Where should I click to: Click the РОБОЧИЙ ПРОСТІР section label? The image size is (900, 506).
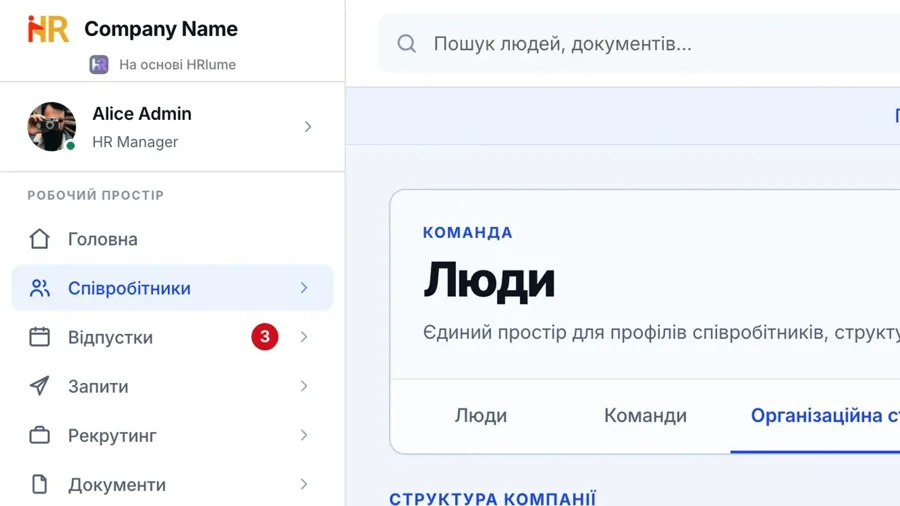coord(95,195)
